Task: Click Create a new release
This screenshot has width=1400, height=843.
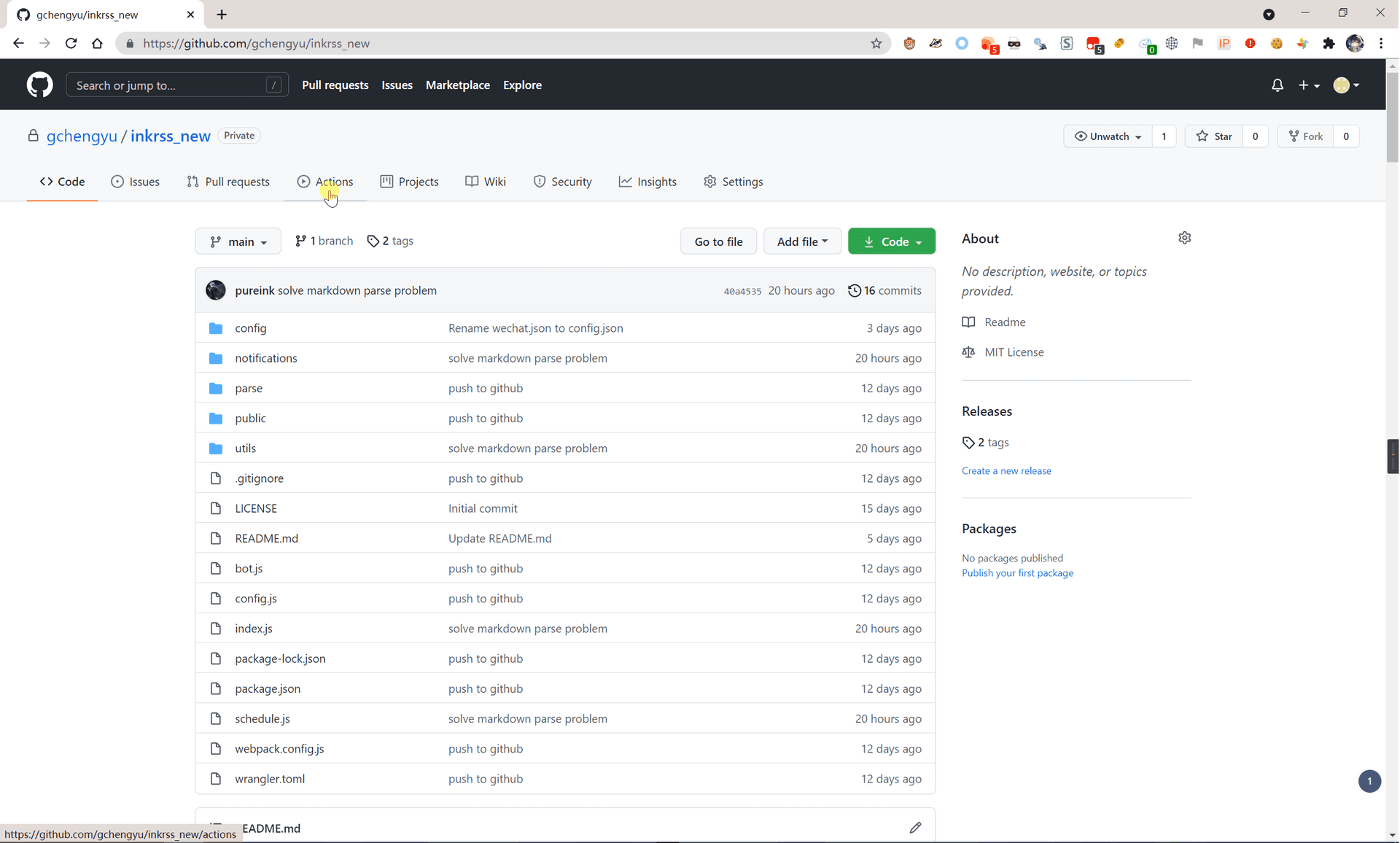Action: 1006,471
